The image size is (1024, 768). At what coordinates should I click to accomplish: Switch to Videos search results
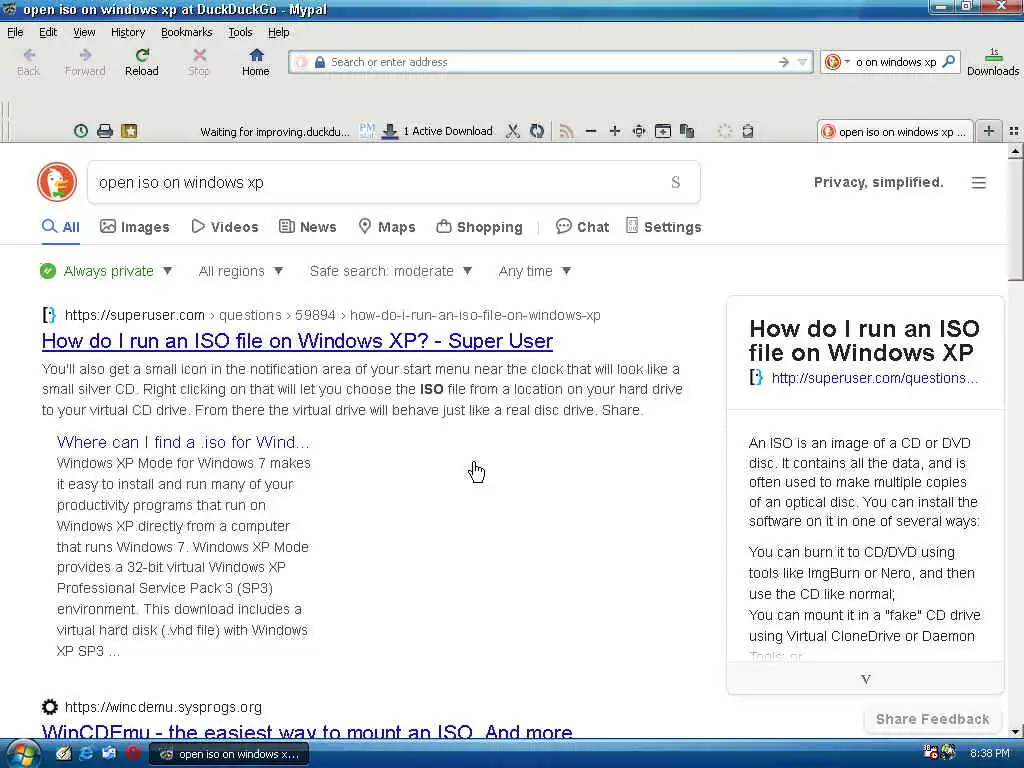click(225, 227)
